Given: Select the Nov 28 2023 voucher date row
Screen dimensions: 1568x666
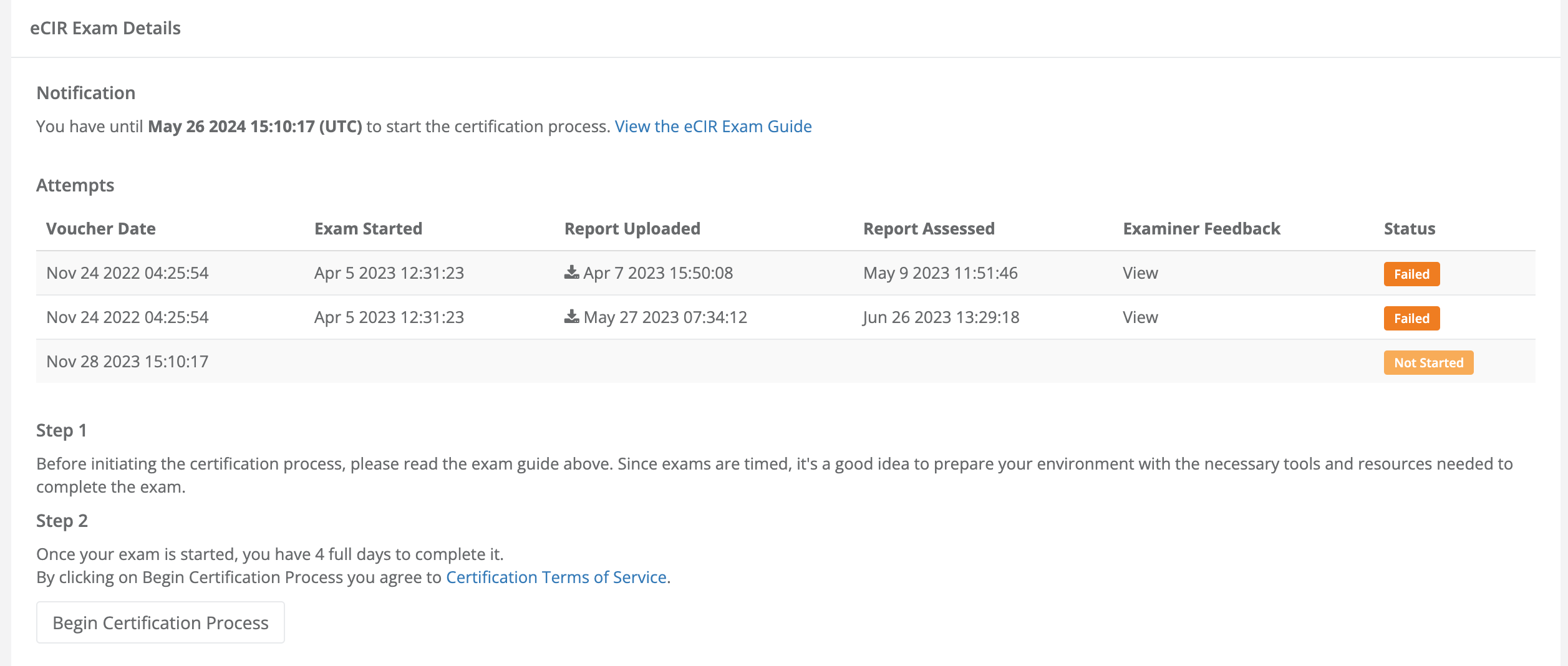Looking at the screenshot, I should tap(127, 362).
